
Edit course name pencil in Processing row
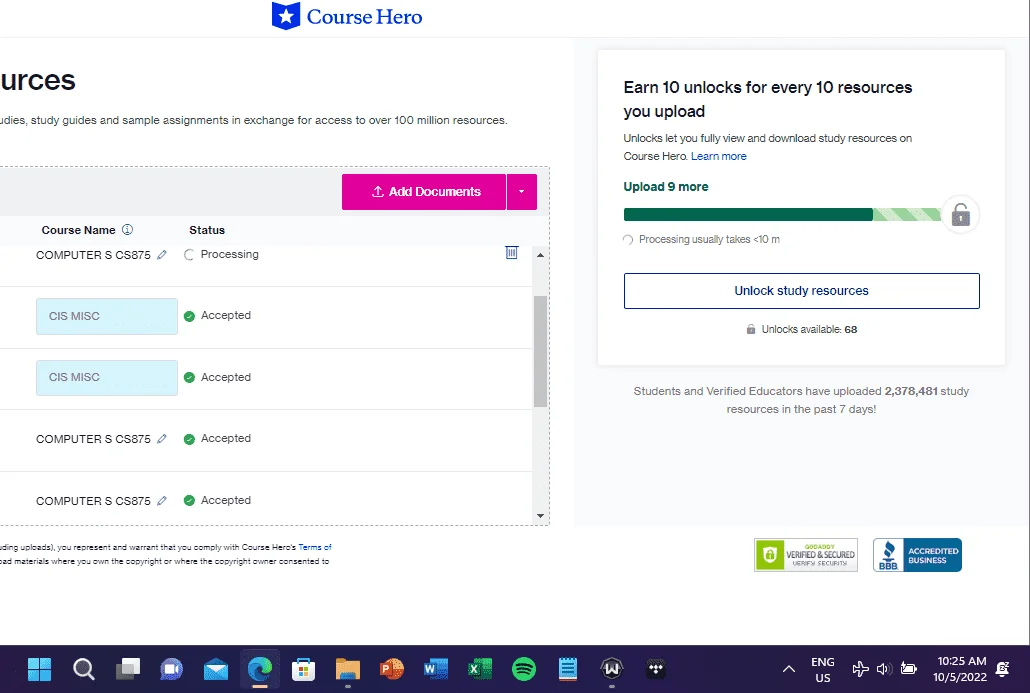tap(162, 254)
